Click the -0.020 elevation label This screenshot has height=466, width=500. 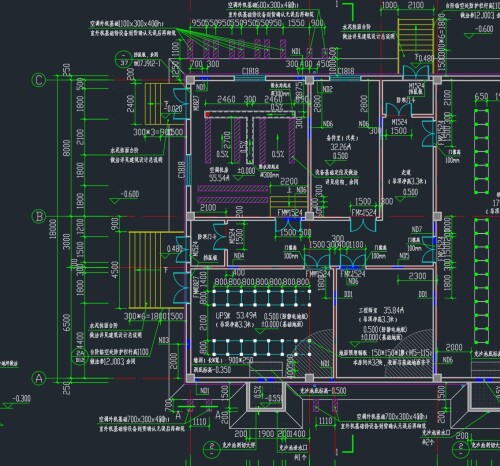pyautogui.click(x=174, y=109)
